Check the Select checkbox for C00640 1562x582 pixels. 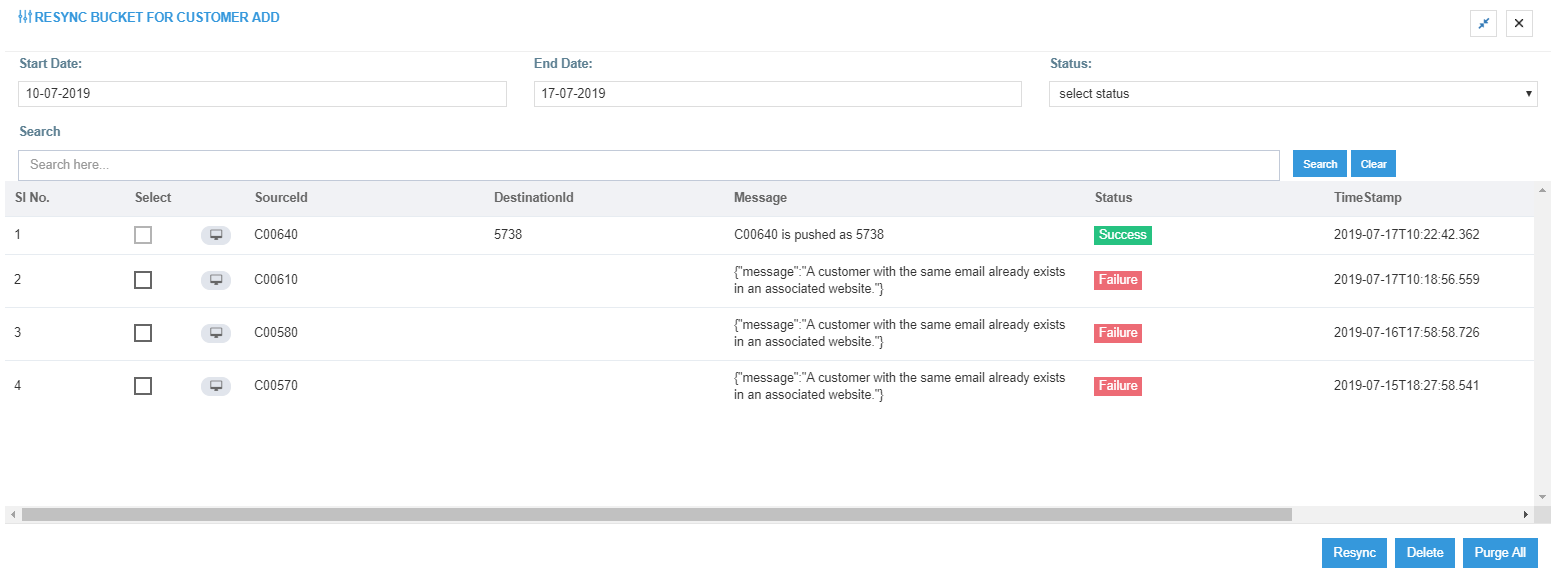tap(142, 235)
